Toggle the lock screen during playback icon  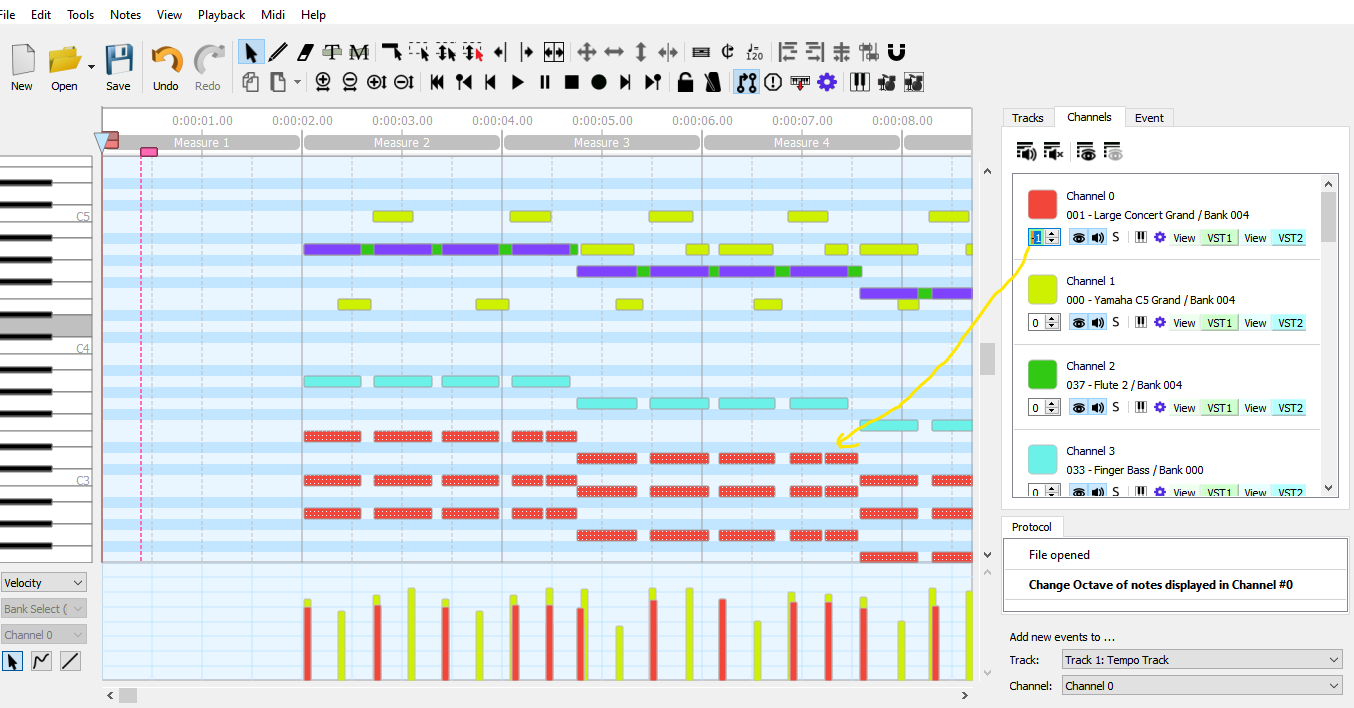[x=686, y=82]
